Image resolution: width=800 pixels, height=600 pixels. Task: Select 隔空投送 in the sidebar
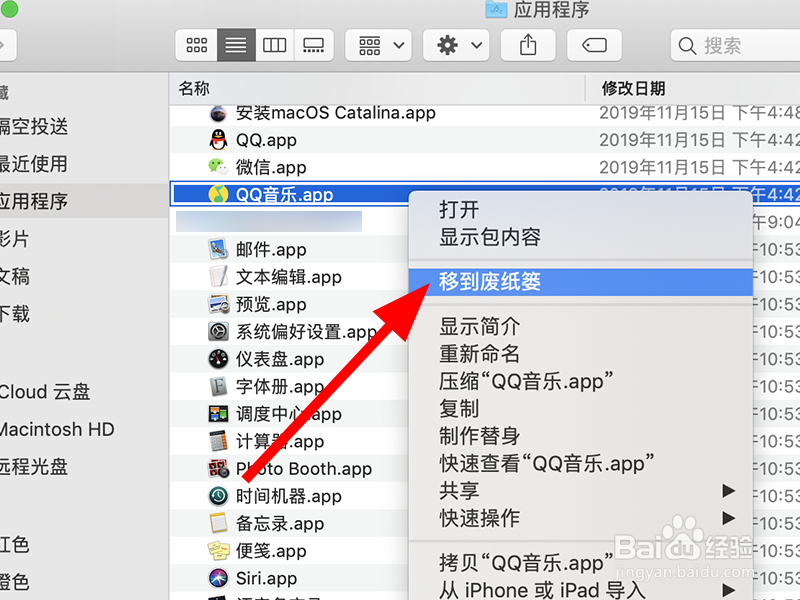click(x=84, y=127)
